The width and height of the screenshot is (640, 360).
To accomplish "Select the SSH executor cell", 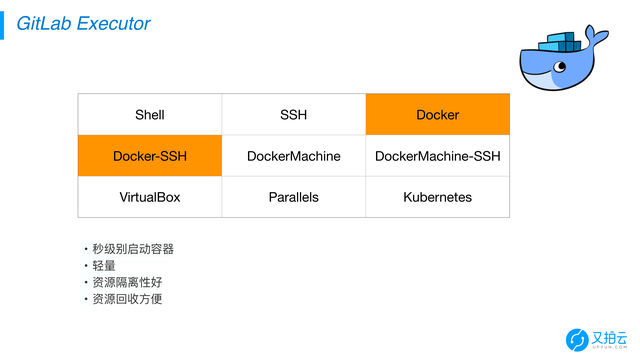I will (293, 115).
